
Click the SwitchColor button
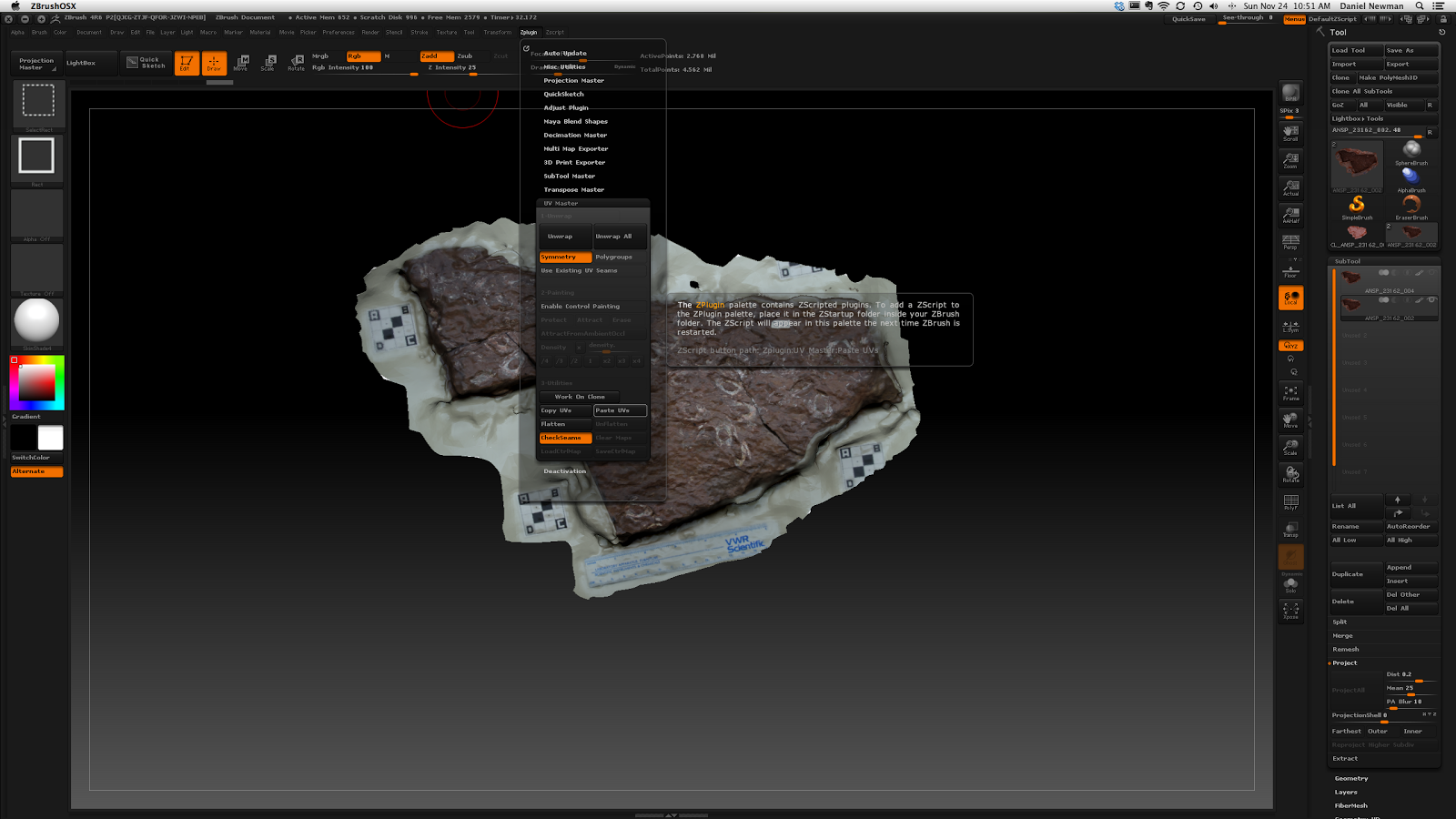36,458
